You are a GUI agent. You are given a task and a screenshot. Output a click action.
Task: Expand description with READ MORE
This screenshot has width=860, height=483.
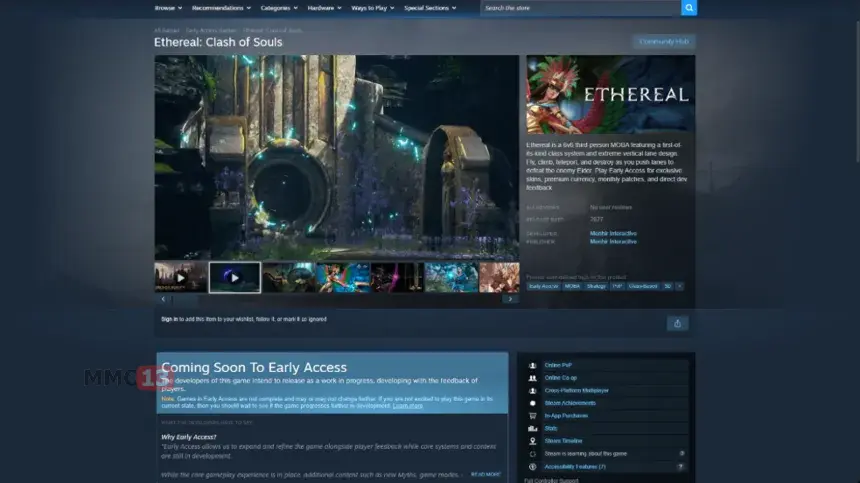(486, 474)
